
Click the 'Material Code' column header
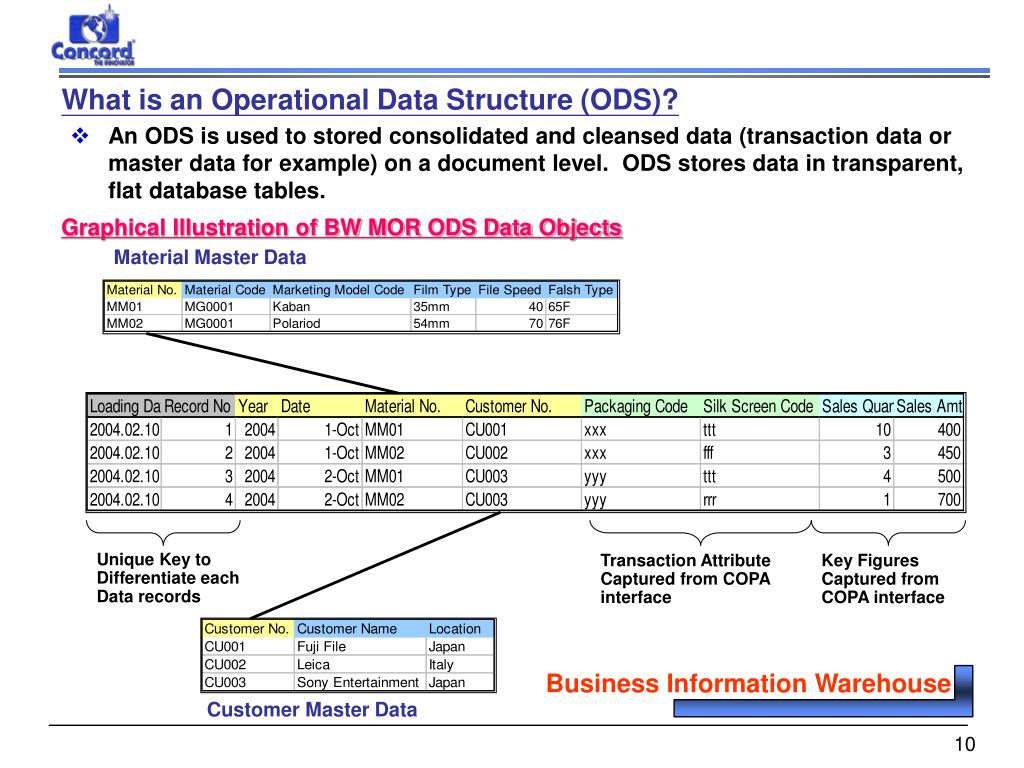click(x=225, y=290)
